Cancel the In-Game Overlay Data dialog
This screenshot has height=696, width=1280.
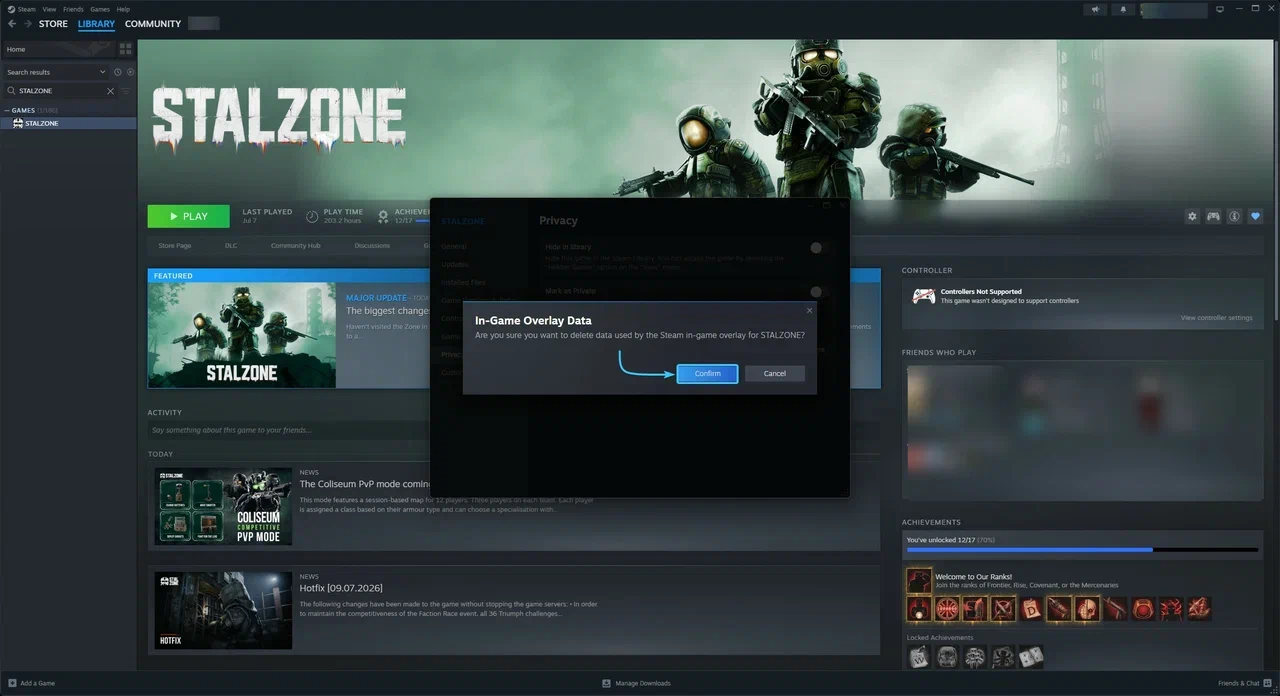[x=775, y=373]
